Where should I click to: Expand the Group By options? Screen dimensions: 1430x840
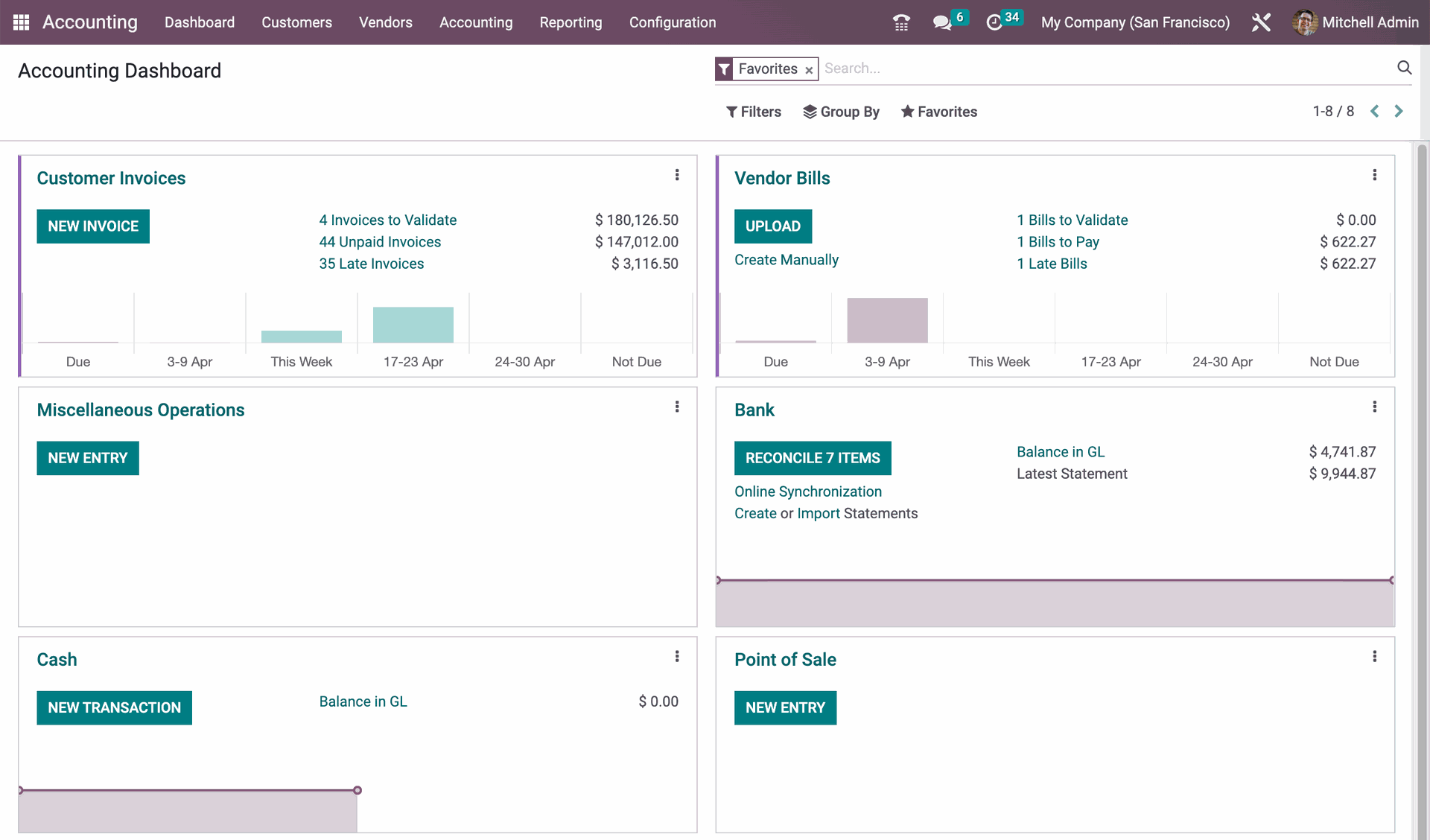[x=842, y=111]
